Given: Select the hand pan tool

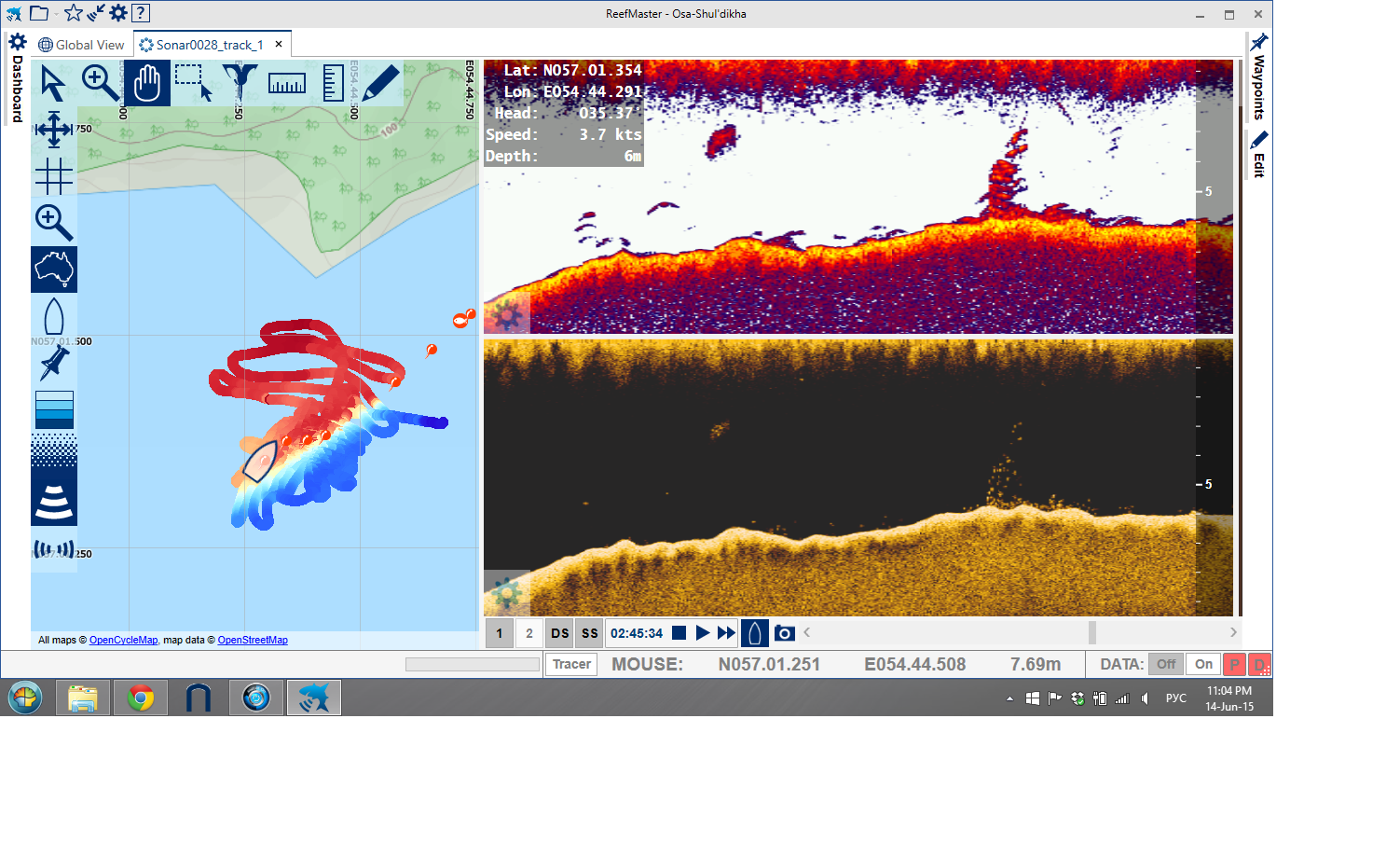Looking at the screenshot, I should pos(147,83).
